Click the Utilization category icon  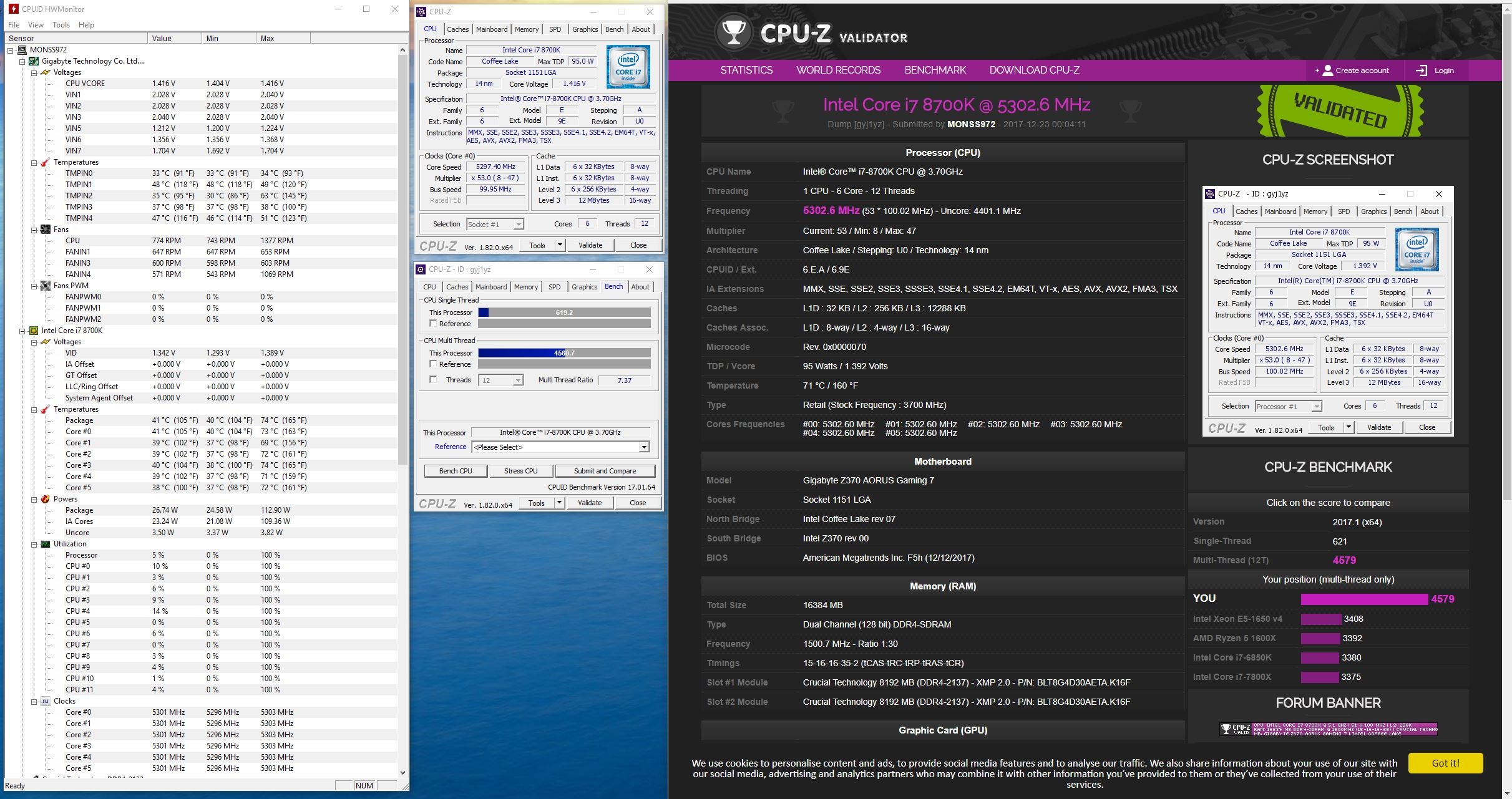(46, 544)
